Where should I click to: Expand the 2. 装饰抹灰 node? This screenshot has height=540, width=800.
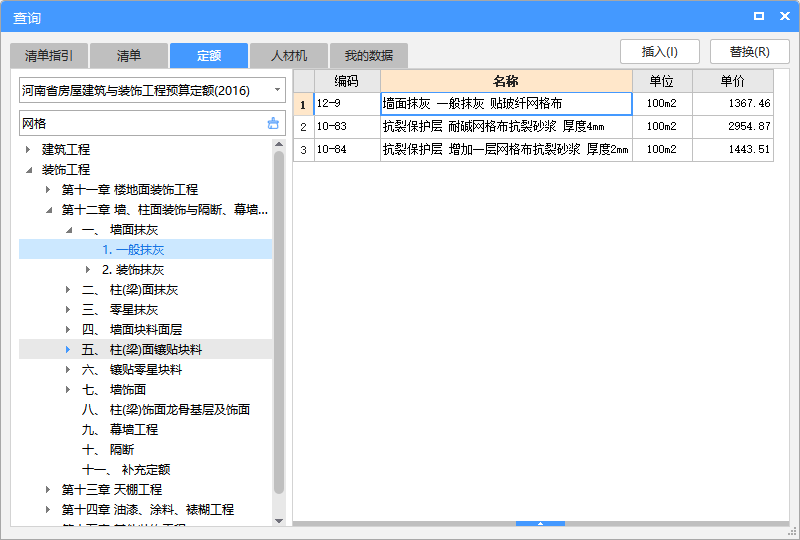(x=88, y=269)
